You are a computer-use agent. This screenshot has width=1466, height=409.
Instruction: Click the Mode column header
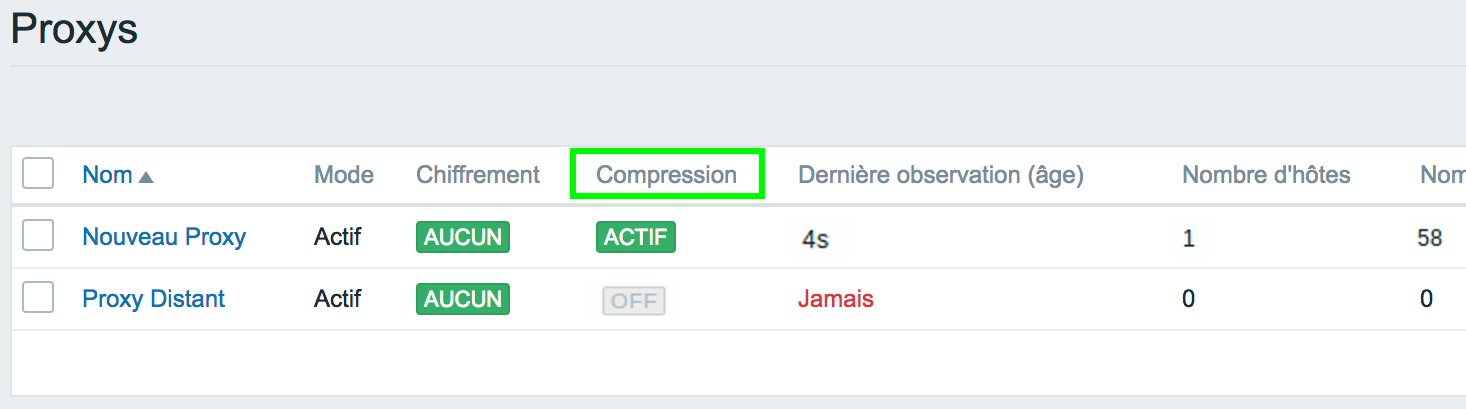pos(344,175)
